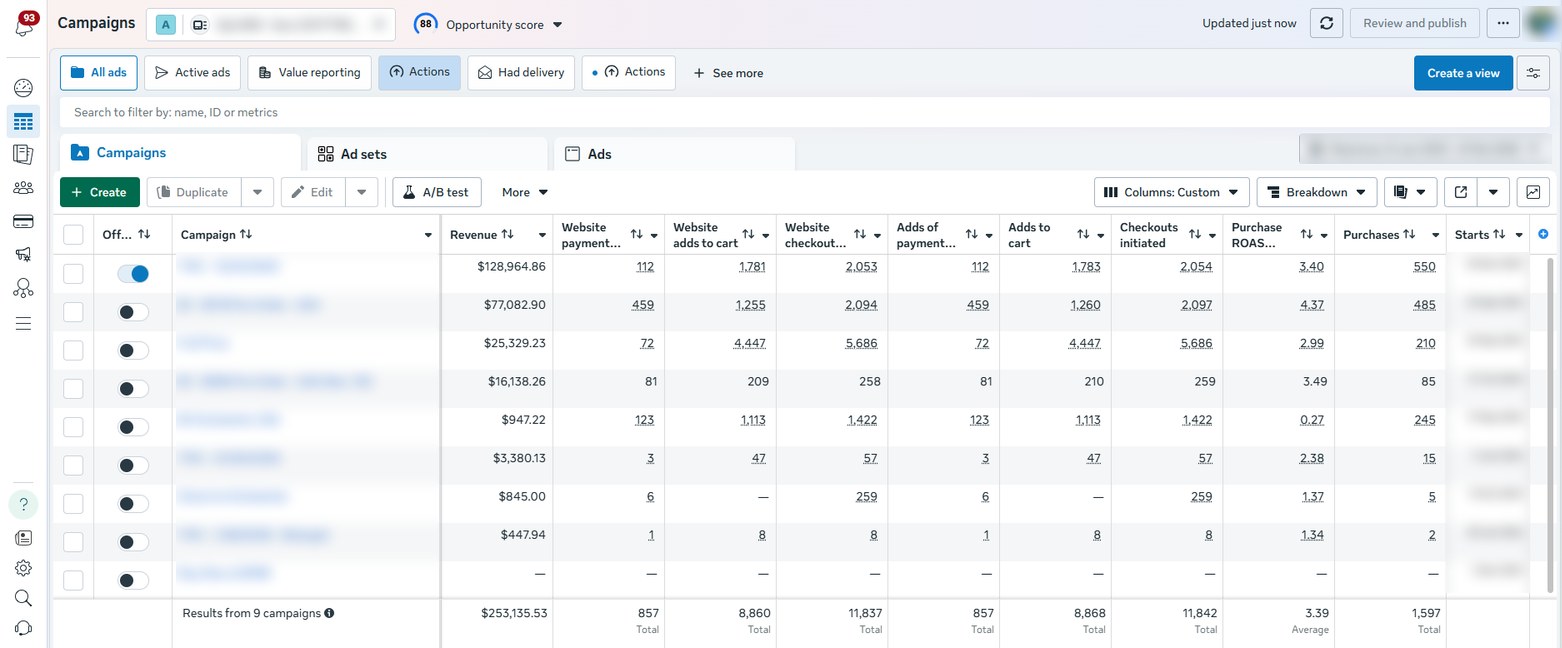Open the three-dots more options button
The height and width of the screenshot is (648, 1562).
pyautogui.click(x=1503, y=23)
